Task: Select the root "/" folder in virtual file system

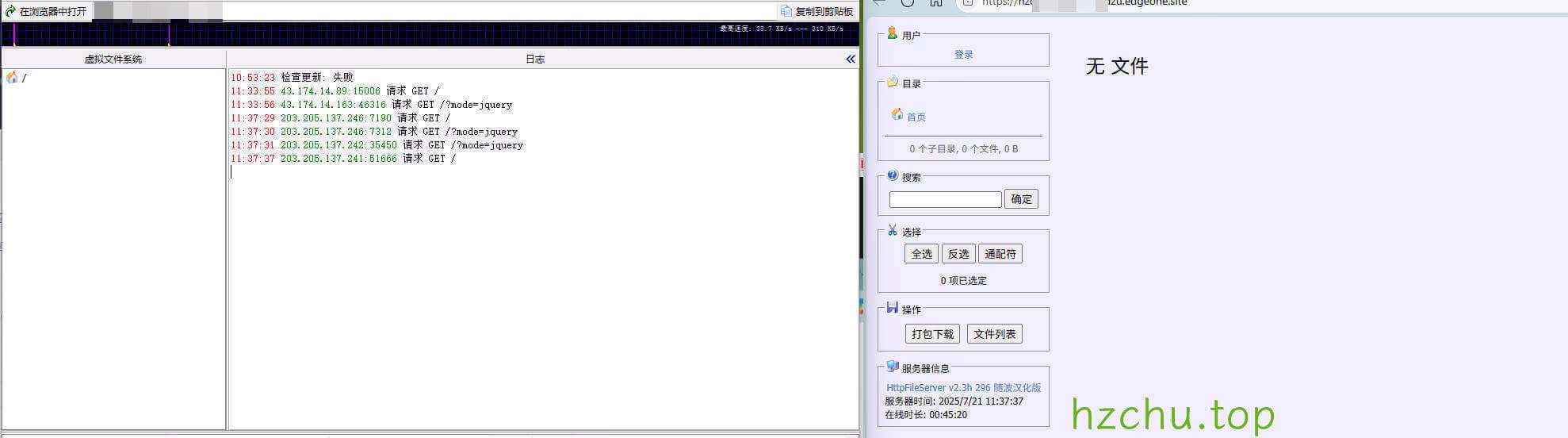Action: coord(16,78)
